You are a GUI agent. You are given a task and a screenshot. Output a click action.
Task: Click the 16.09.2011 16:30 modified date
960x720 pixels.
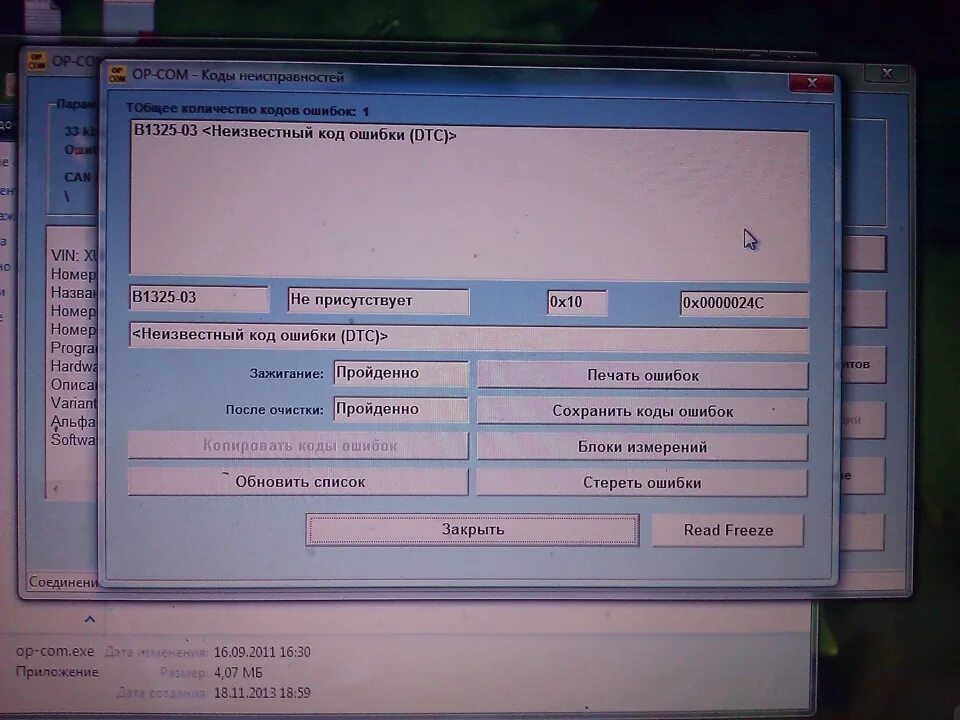(x=262, y=652)
